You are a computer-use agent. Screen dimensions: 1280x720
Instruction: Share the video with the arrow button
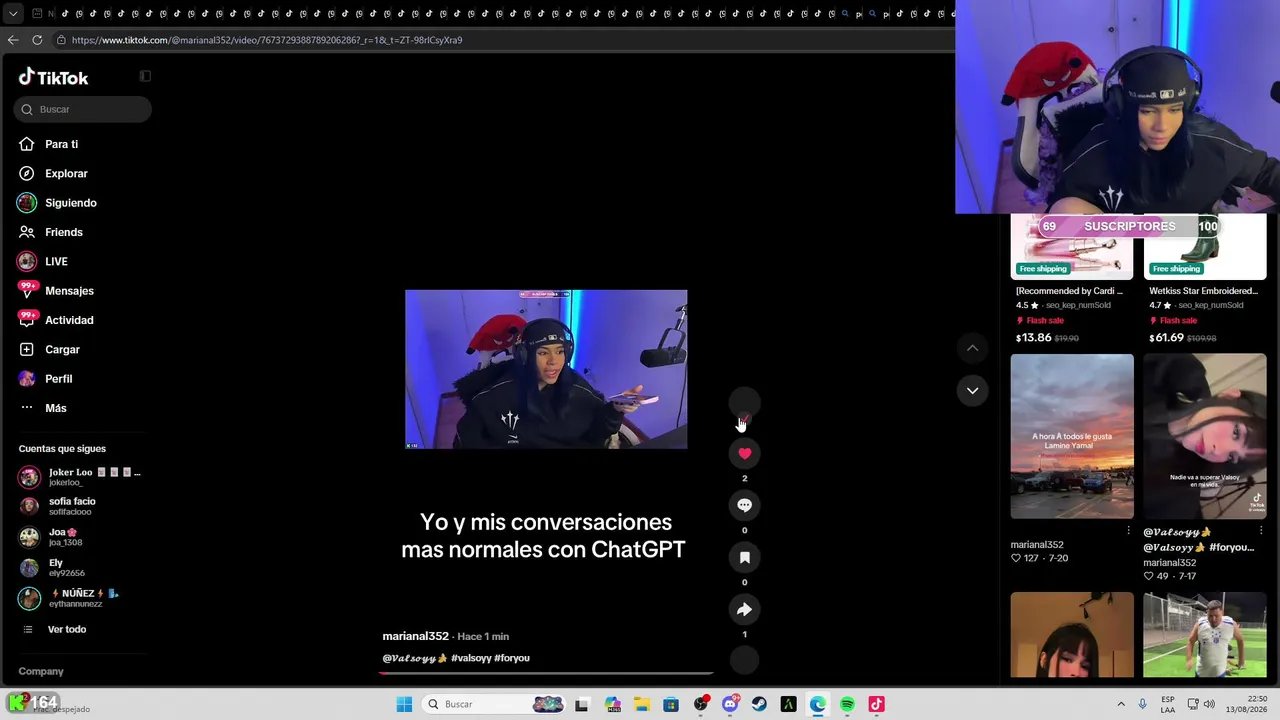tap(744, 610)
